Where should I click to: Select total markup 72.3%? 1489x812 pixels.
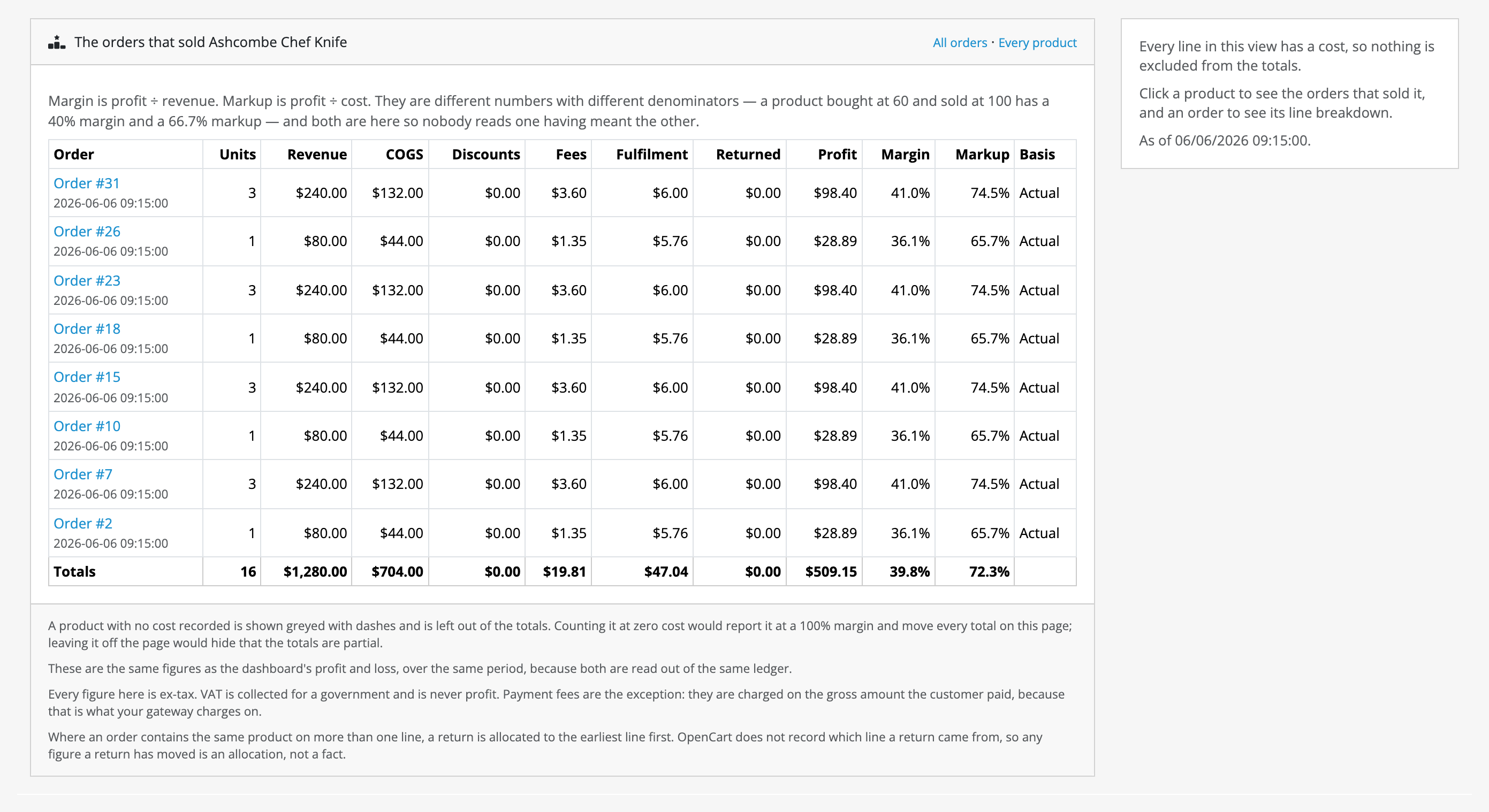coord(989,571)
